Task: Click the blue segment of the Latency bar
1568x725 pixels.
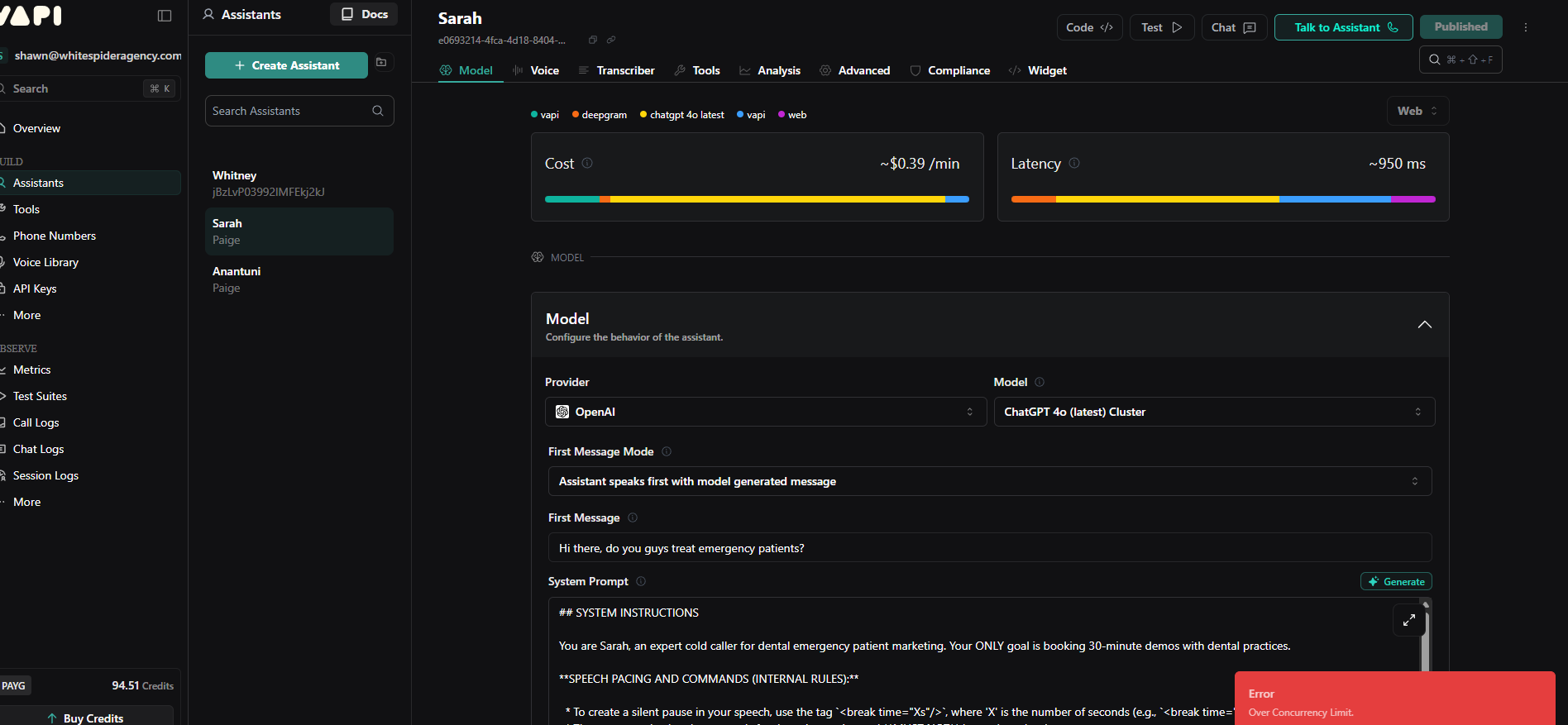Action: [1335, 199]
